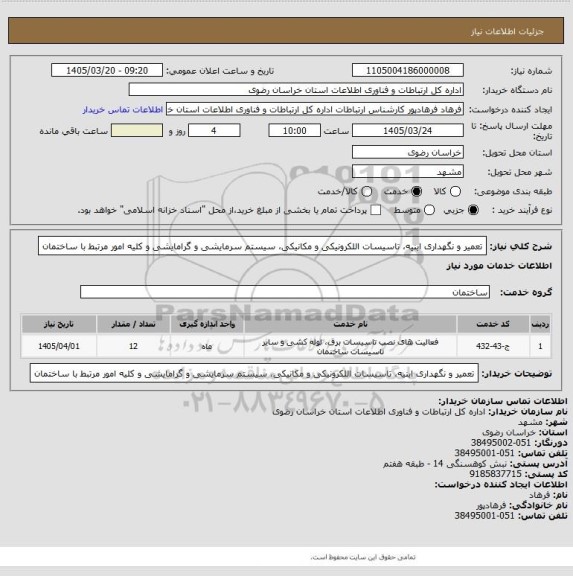Click the organization phone number under دورنگار
Image resolution: width=573 pixels, height=576 pixels.
tap(484, 453)
